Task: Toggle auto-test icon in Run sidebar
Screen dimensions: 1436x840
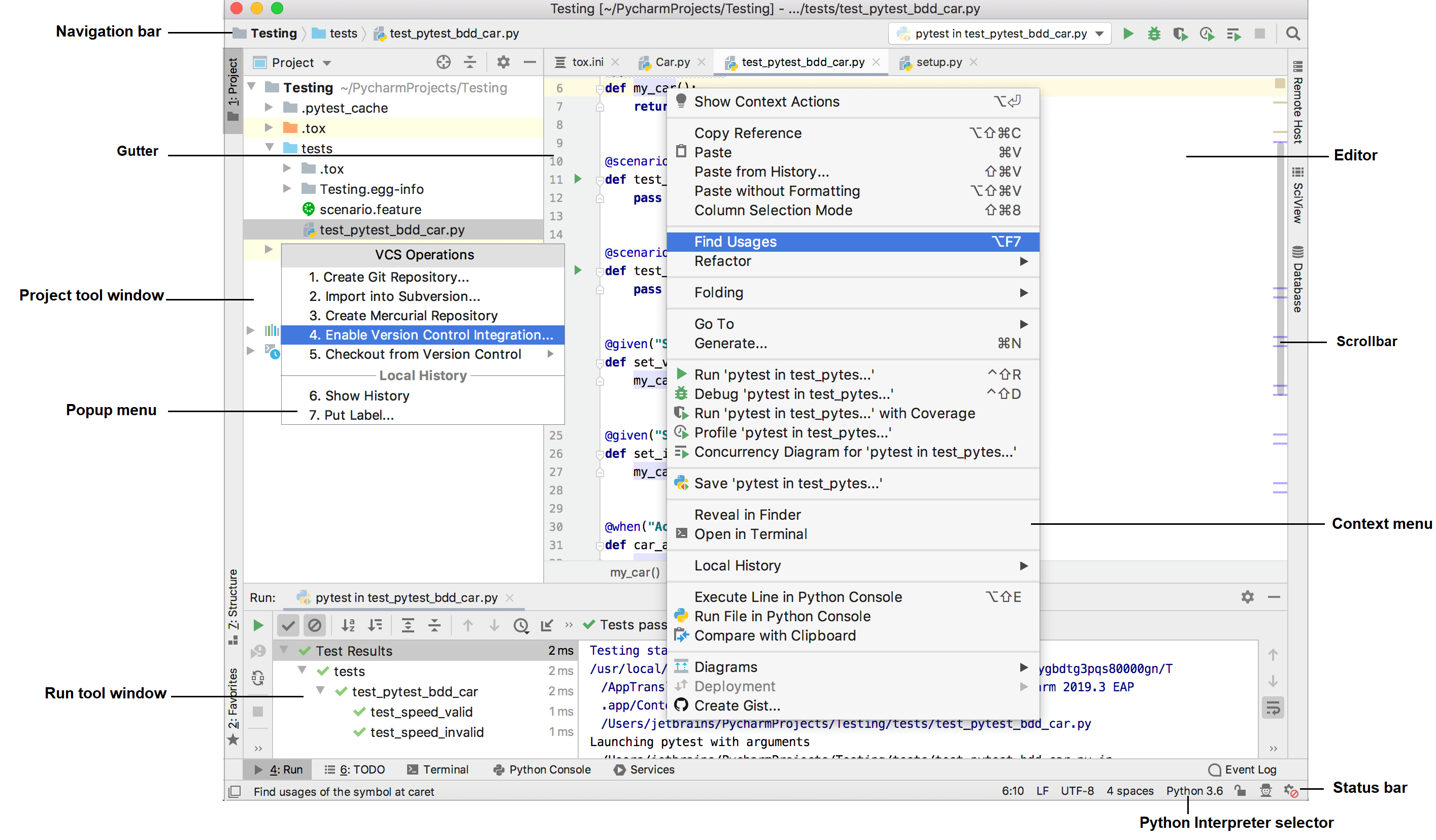Action: pos(258,678)
